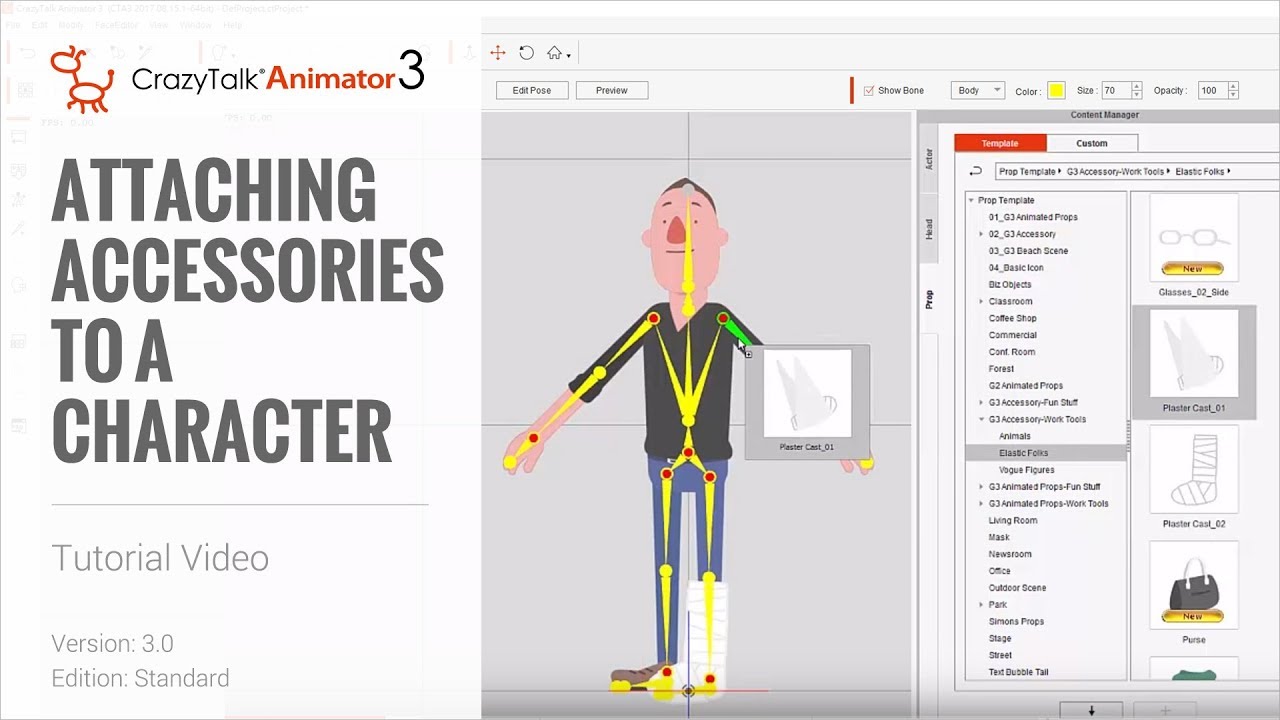Click the back arrow in Content Manager
Image resolution: width=1280 pixels, height=720 pixels.
click(x=975, y=171)
